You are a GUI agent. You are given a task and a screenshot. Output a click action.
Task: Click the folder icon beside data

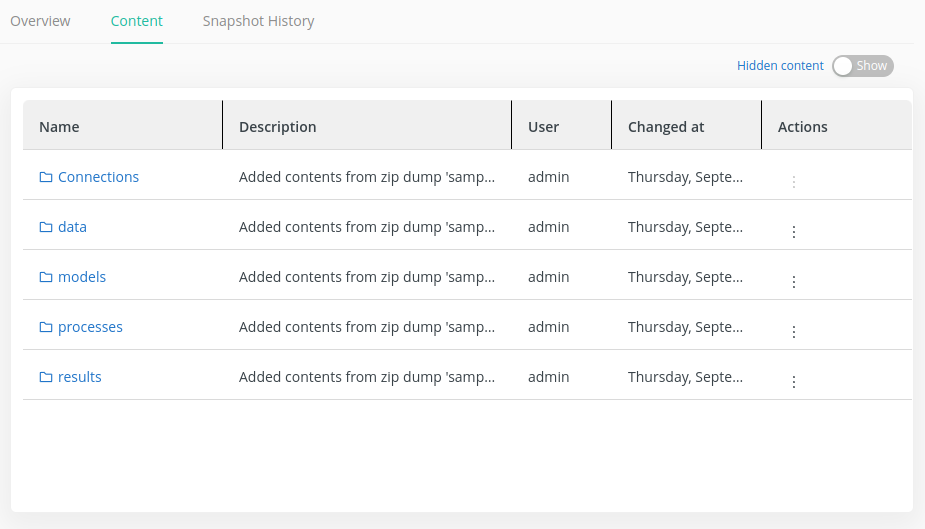(45, 227)
